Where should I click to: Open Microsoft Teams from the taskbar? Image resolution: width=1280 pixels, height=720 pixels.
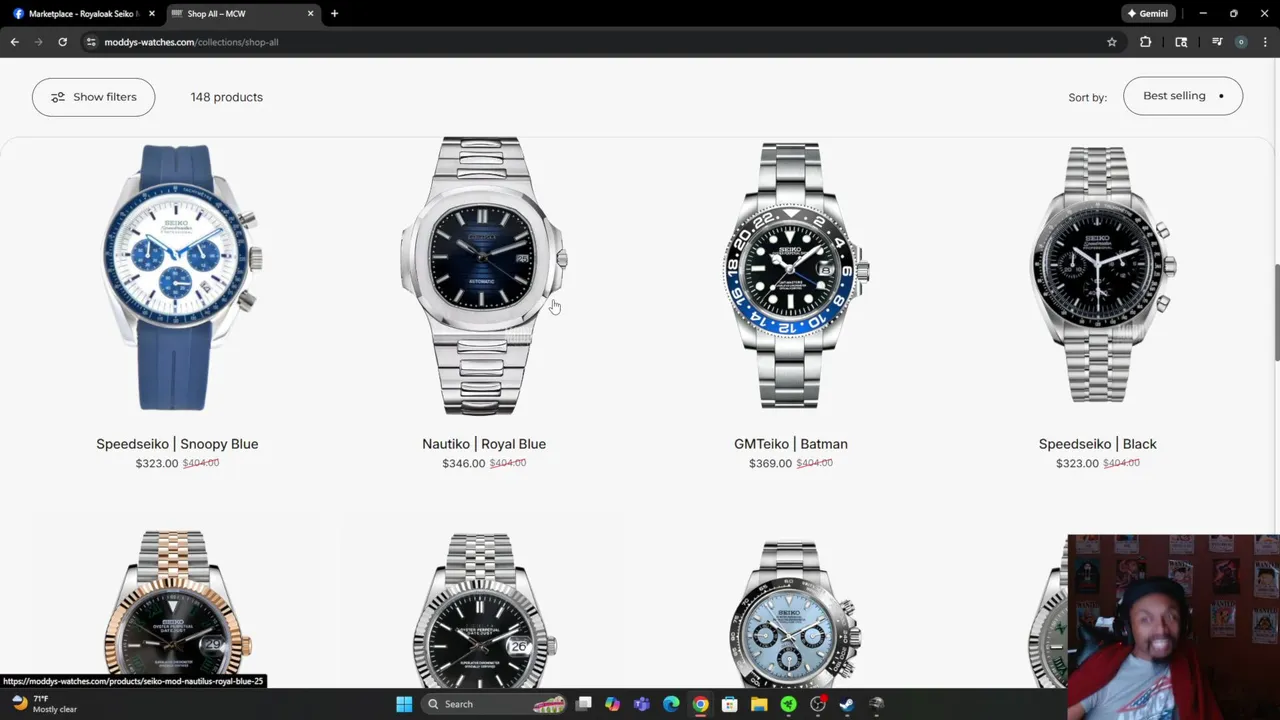641,704
